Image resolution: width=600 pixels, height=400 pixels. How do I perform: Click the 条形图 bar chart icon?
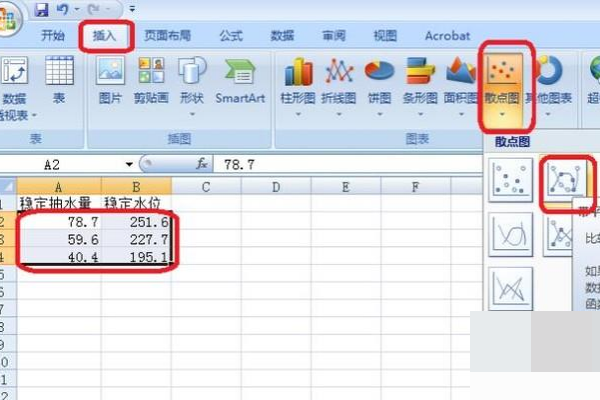tap(420, 71)
